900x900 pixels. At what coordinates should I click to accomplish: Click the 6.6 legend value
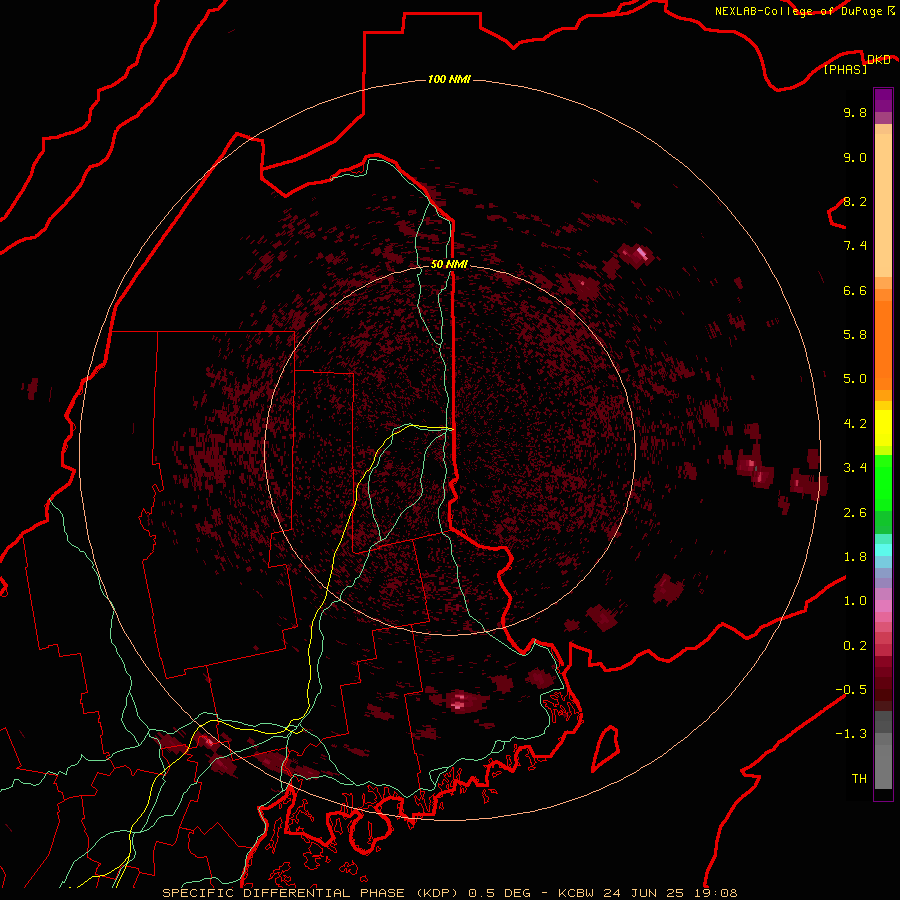855,290
